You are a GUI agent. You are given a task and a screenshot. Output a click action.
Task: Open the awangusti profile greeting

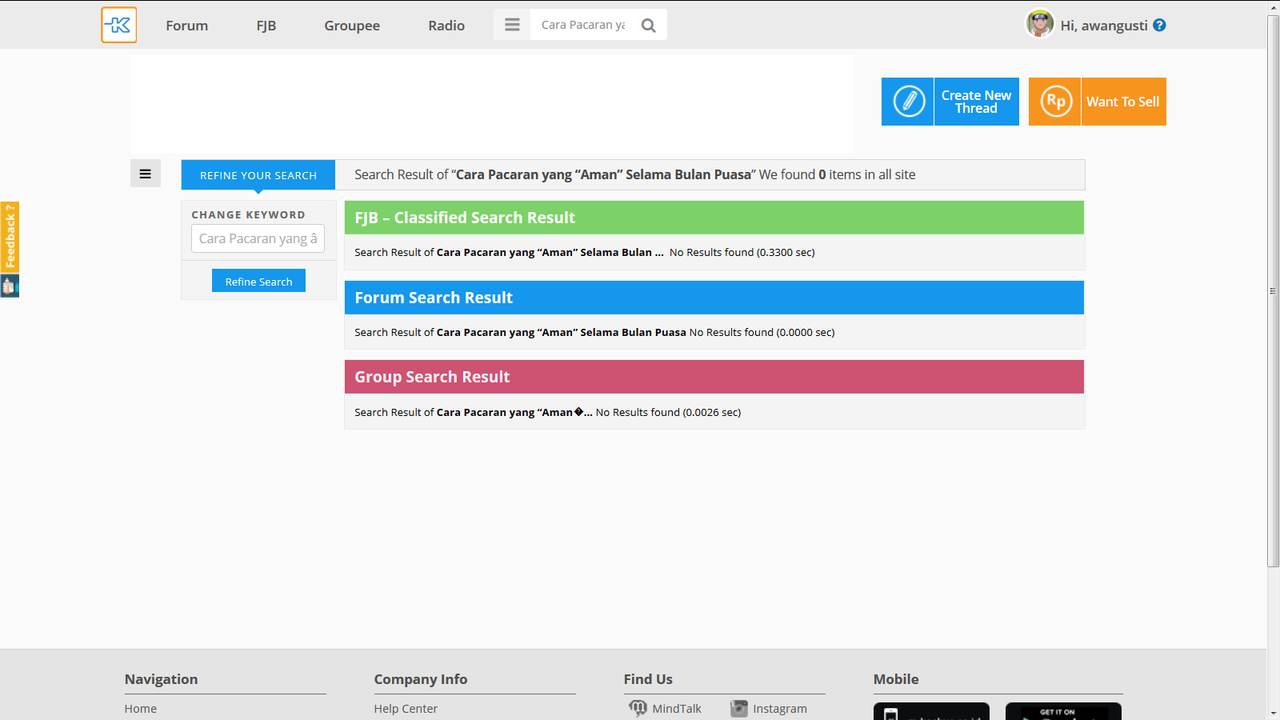1104,25
